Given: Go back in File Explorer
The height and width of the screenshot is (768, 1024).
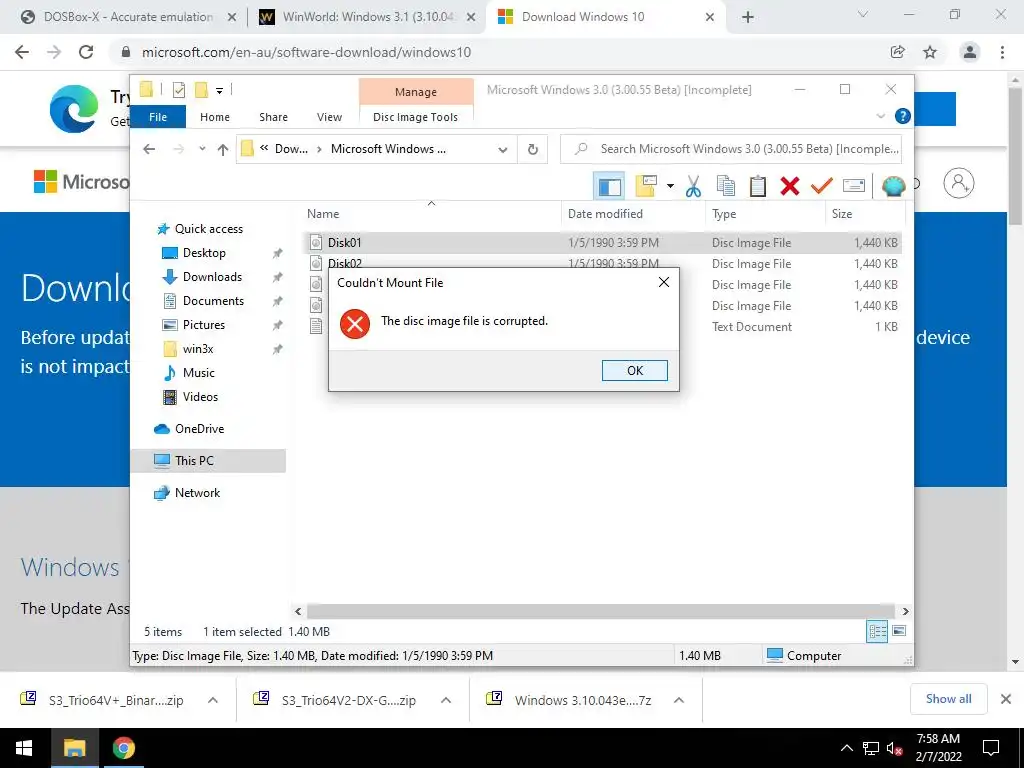Looking at the screenshot, I should [149, 150].
